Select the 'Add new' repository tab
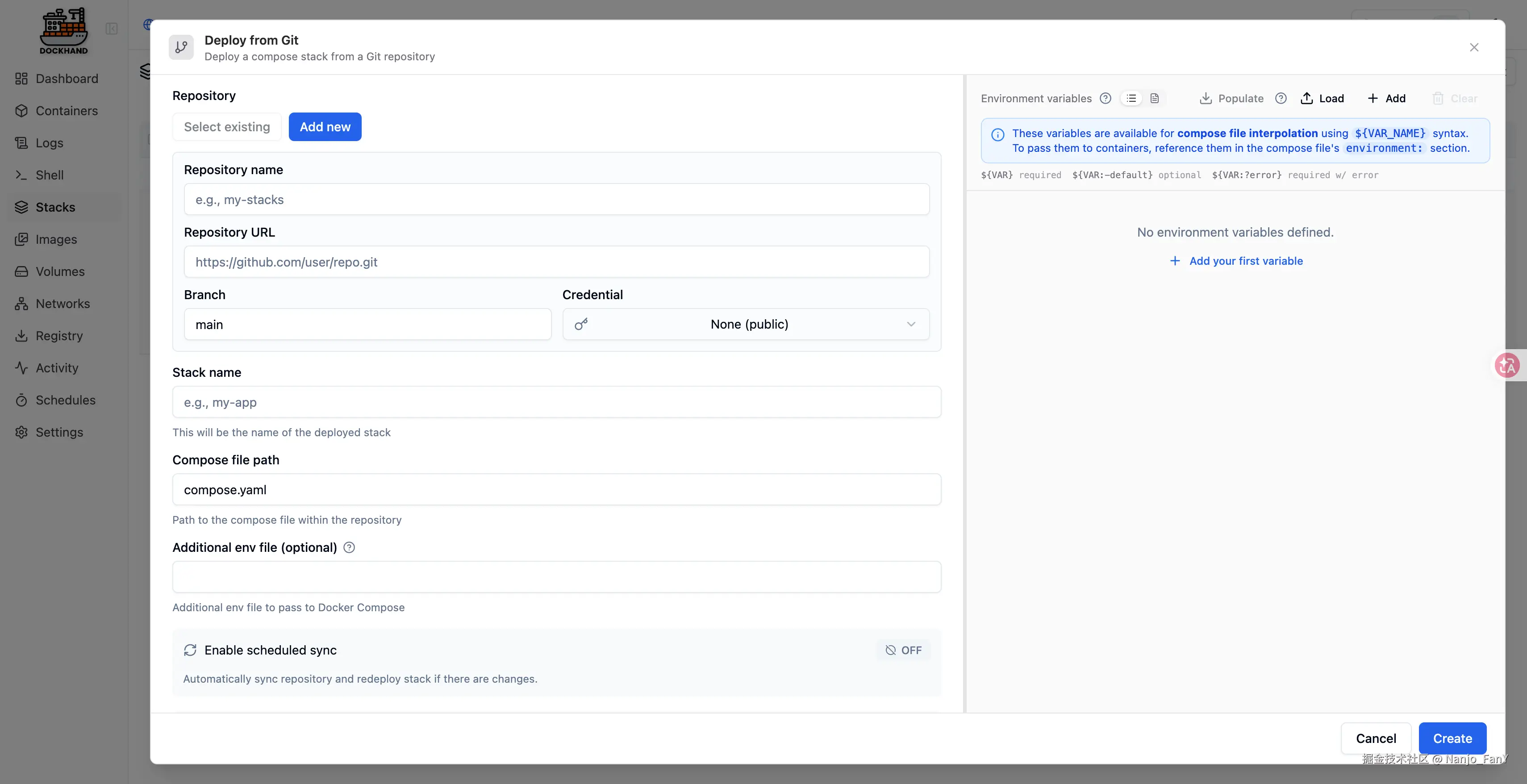Image resolution: width=1527 pixels, height=784 pixels. (x=325, y=127)
